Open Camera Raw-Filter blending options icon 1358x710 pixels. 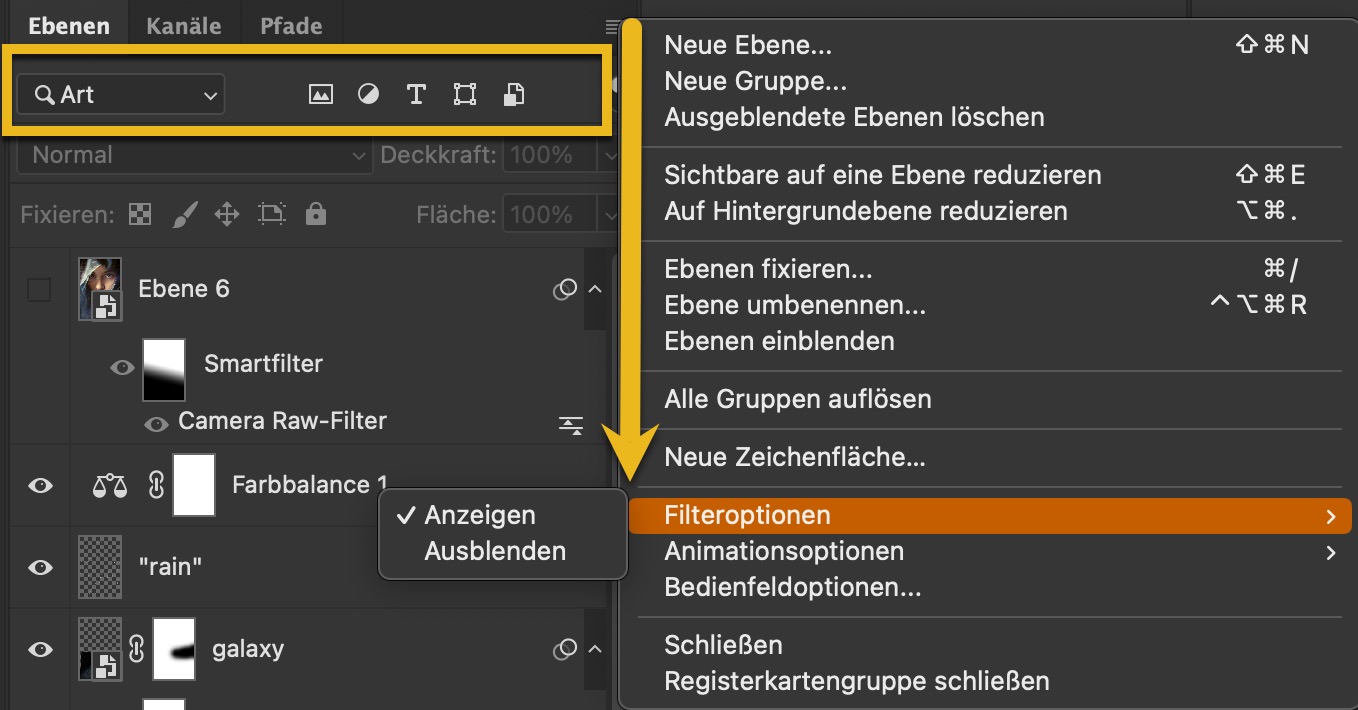(x=570, y=425)
